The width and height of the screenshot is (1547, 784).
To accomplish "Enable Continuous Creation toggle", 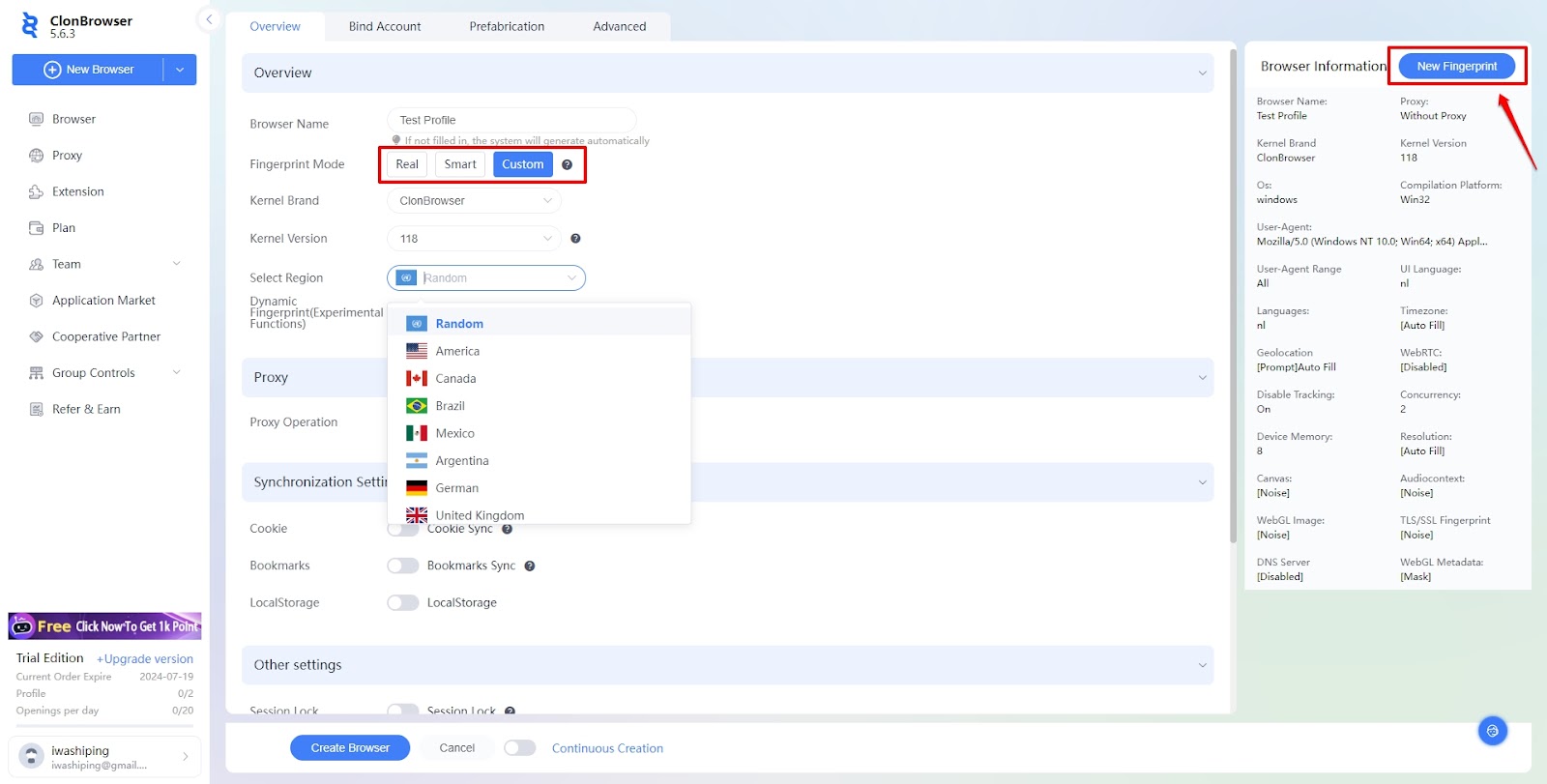I will pos(520,747).
